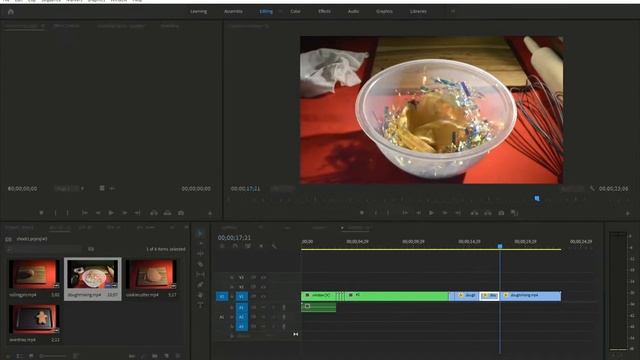Go to In point in Source monitor

[x=84, y=213]
